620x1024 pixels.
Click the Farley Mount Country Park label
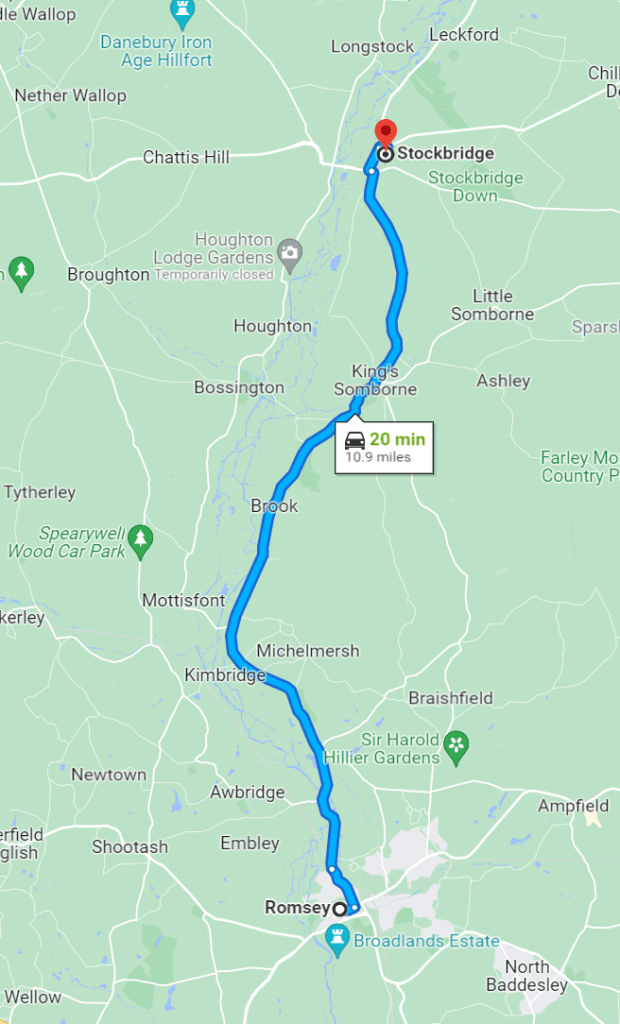pyautogui.click(x=579, y=467)
